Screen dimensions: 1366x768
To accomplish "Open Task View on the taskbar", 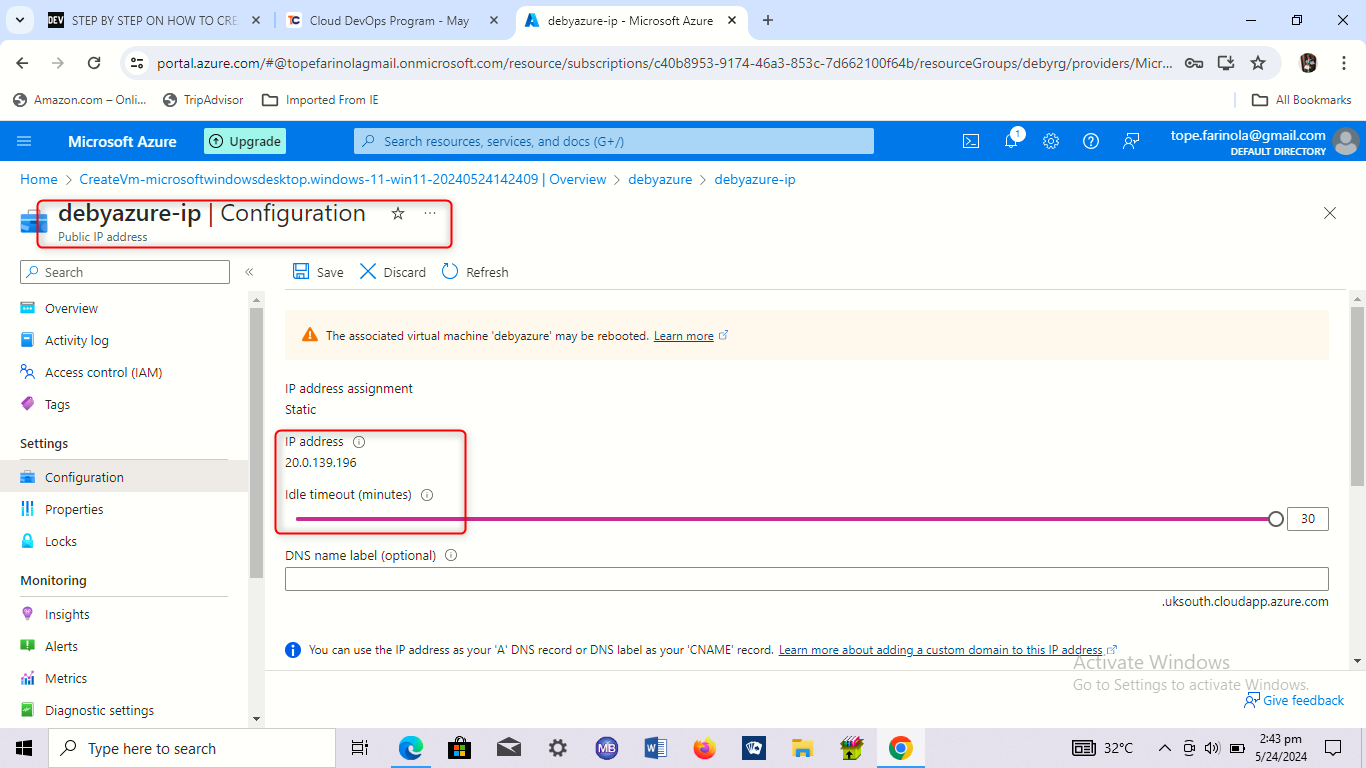I will (x=360, y=748).
